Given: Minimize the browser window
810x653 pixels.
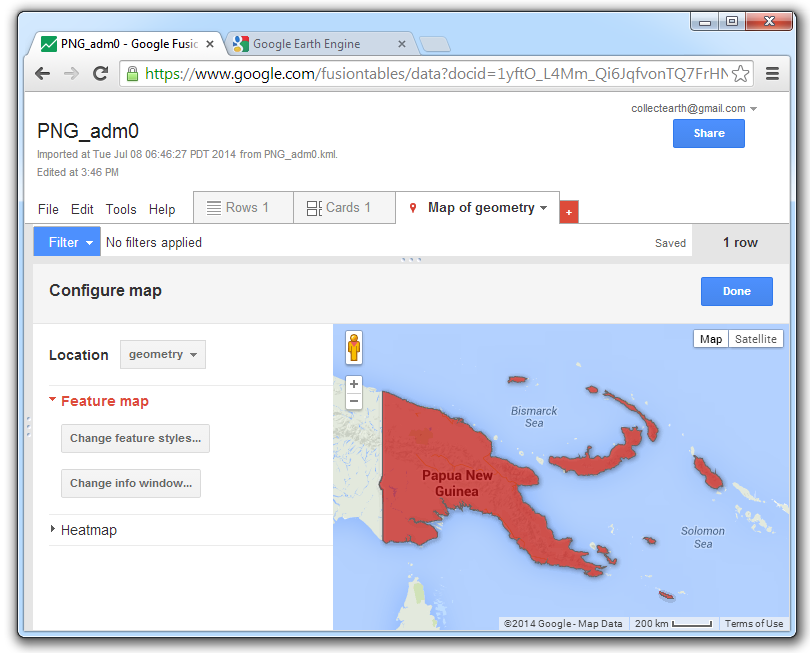Looking at the screenshot, I should pyautogui.click(x=705, y=22).
